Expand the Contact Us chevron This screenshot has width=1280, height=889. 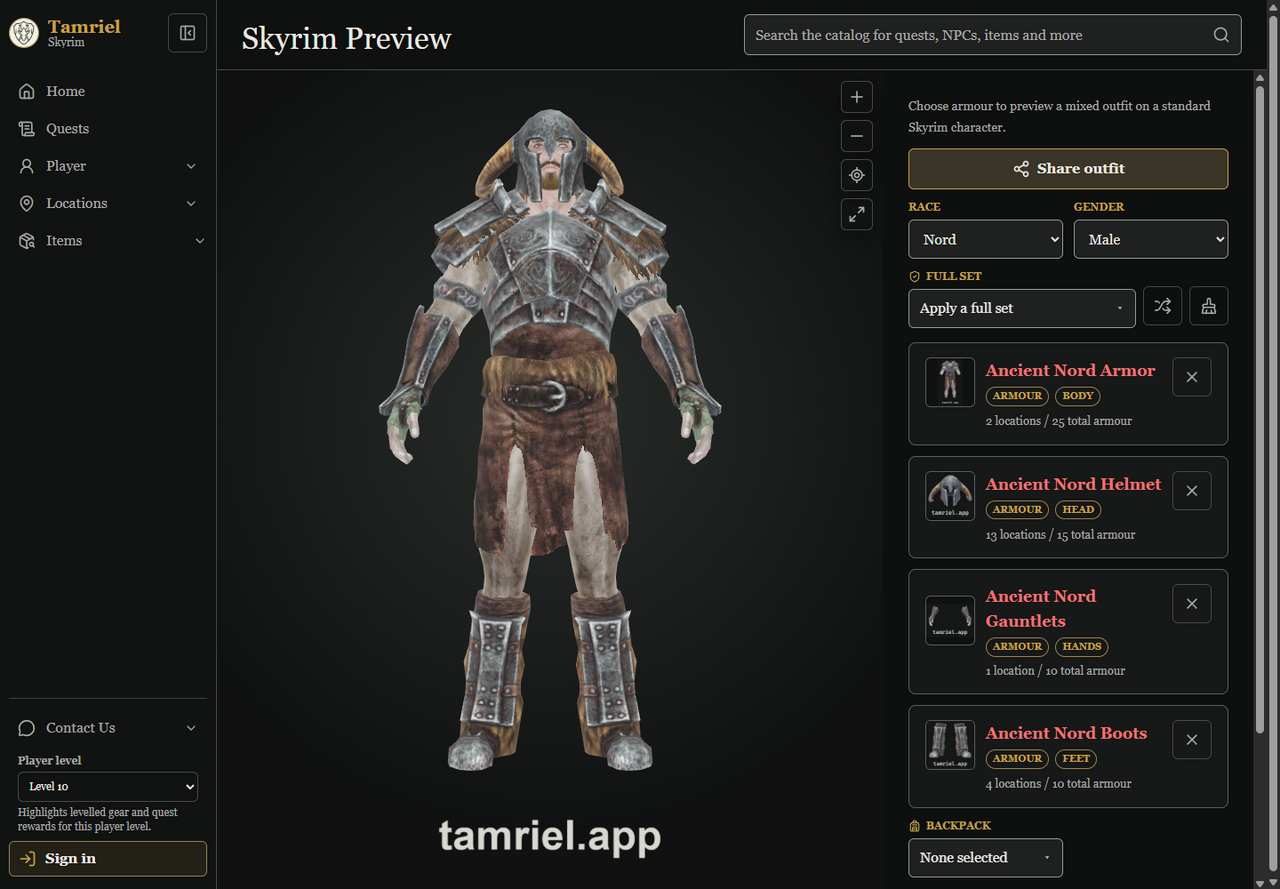pos(192,728)
